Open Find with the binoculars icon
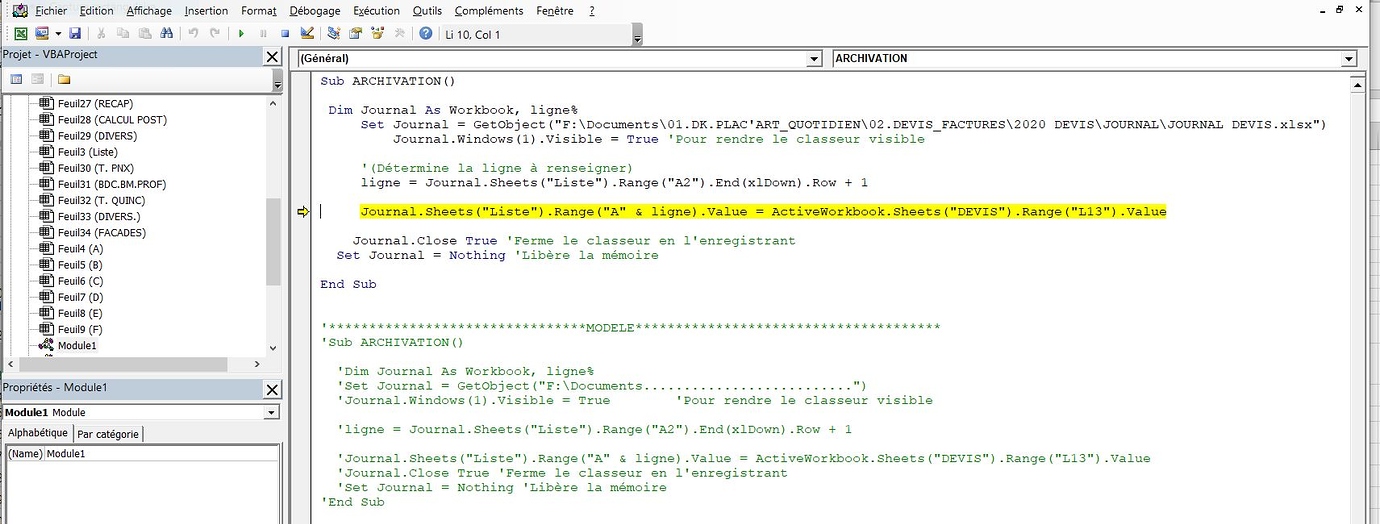 [x=167, y=34]
